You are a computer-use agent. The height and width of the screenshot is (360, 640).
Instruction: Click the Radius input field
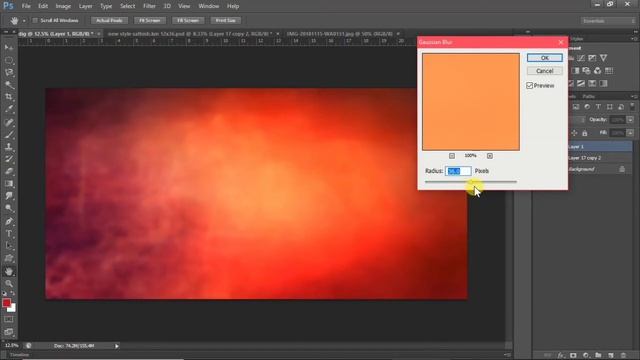tap(458, 171)
